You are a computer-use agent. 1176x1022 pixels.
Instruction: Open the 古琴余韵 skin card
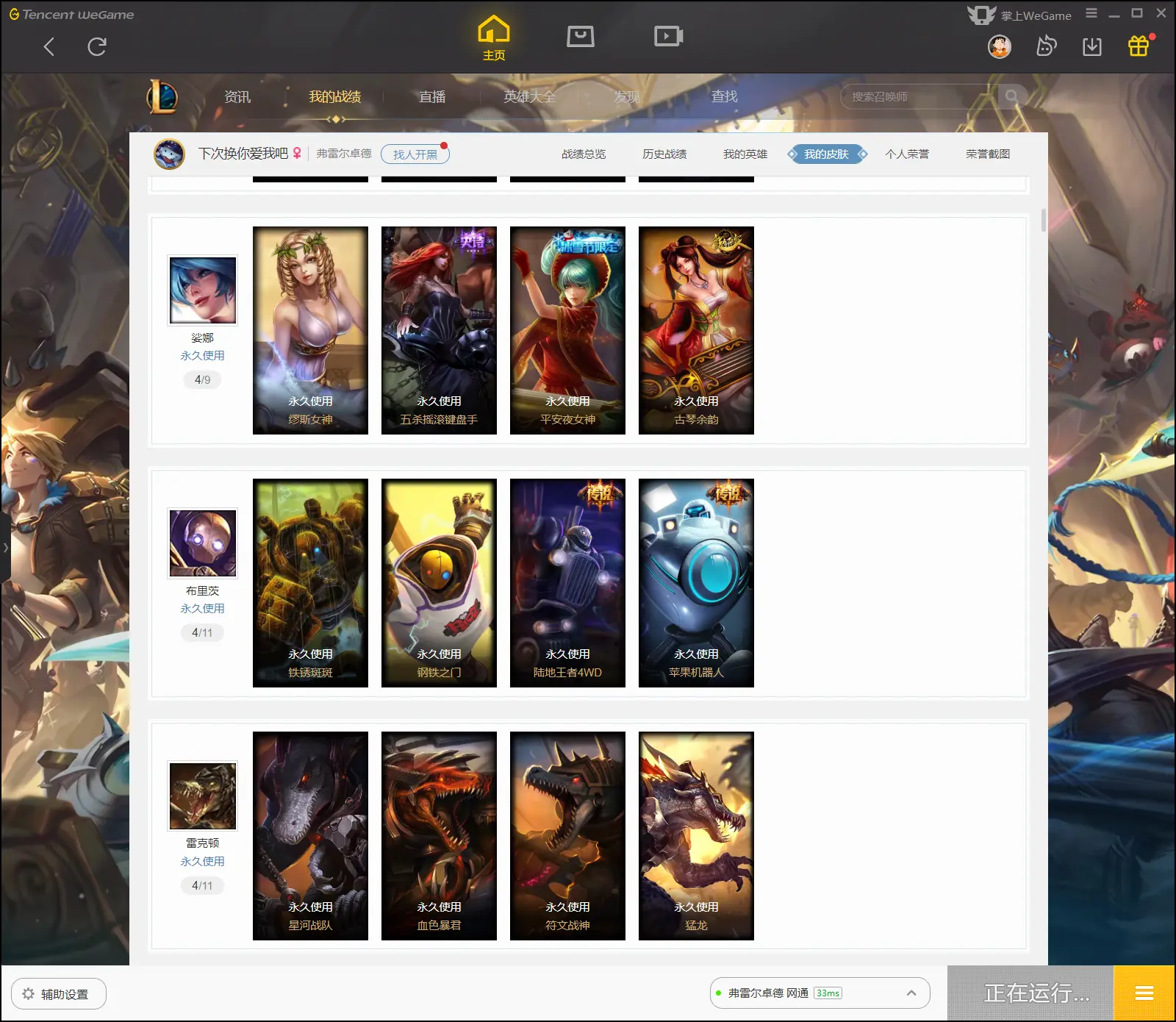[x=696, y=330]
